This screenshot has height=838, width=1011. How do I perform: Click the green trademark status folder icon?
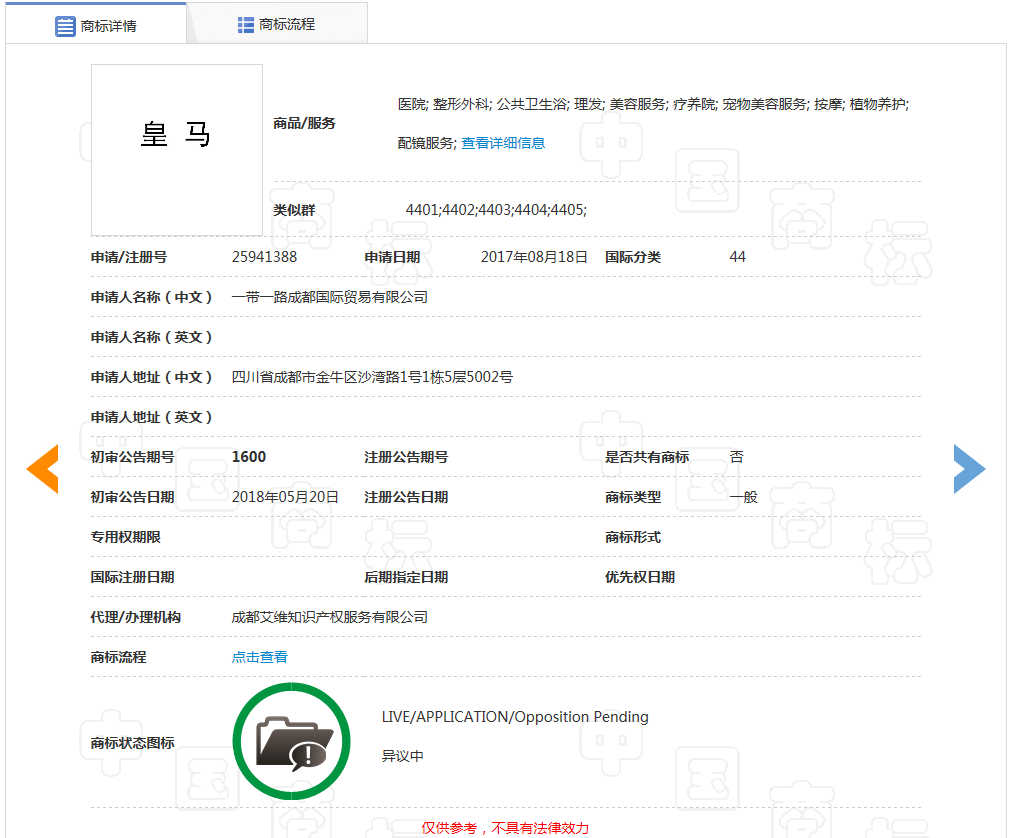291,742
